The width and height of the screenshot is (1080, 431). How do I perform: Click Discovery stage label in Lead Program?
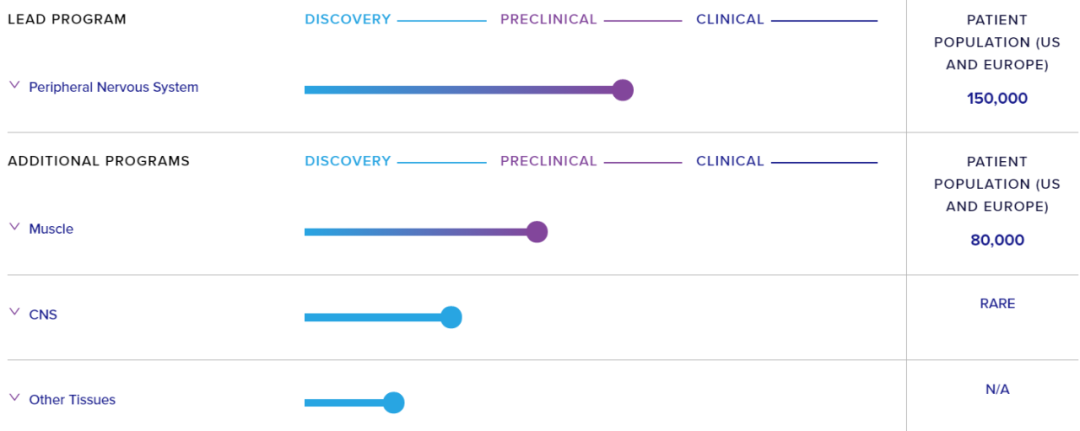pos(348,19)
